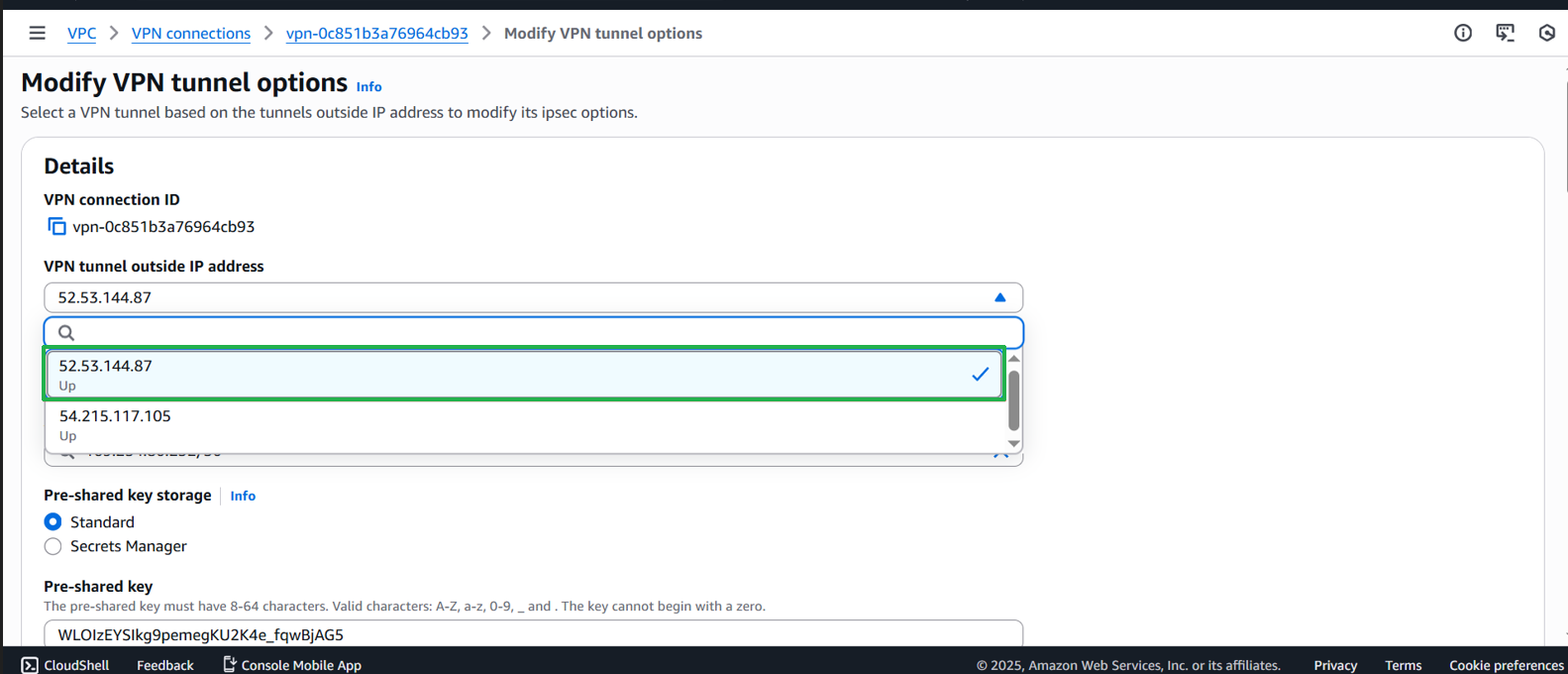Open the Feedback link in footer
The image size is (1568, 674).
pos(165,665)
